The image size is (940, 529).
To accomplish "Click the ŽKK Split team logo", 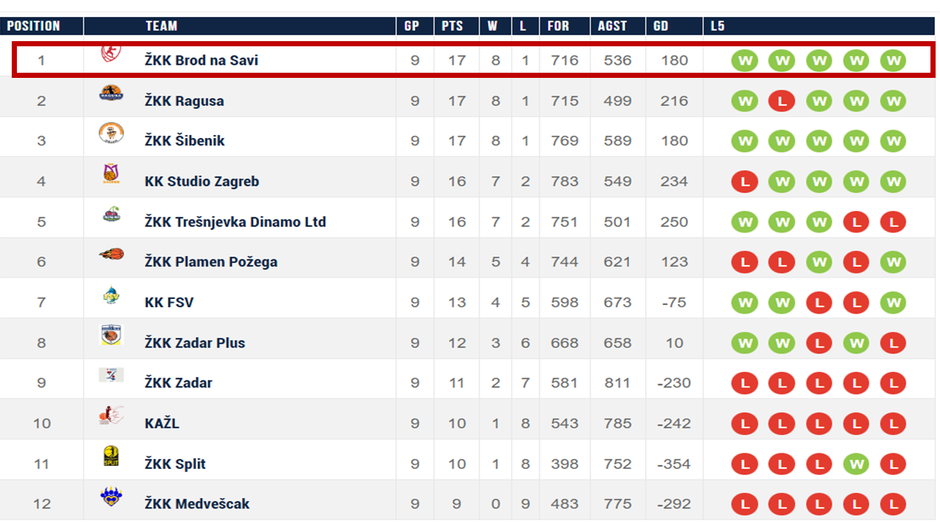I will [x=111, y=457].
